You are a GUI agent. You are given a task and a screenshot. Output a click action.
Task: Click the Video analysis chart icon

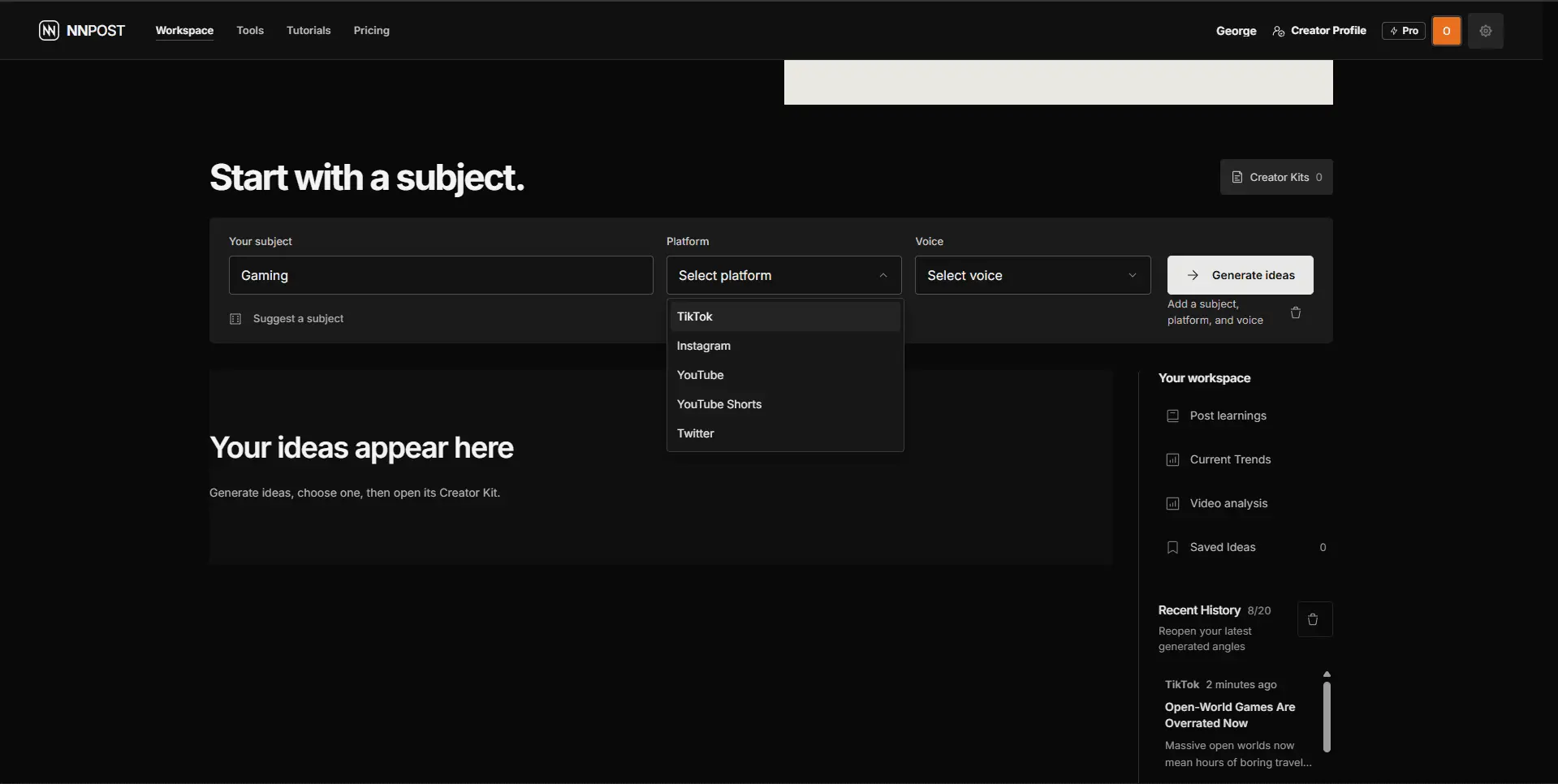tap(1172, 503)
